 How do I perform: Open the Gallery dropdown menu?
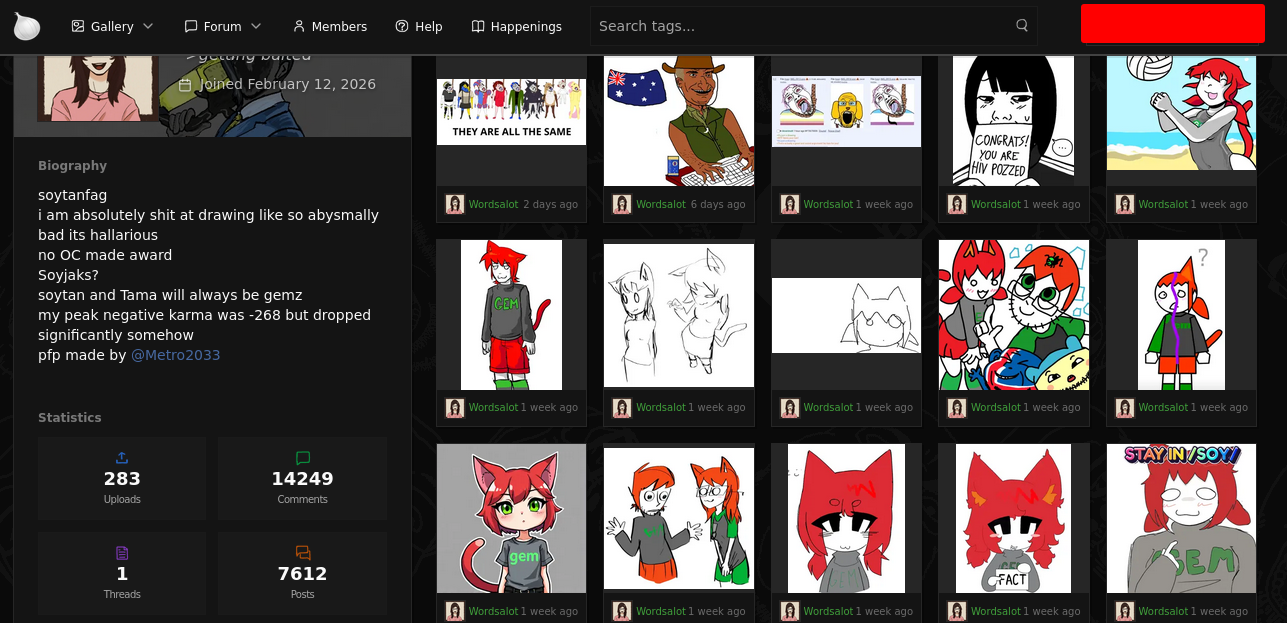[112, 26]
